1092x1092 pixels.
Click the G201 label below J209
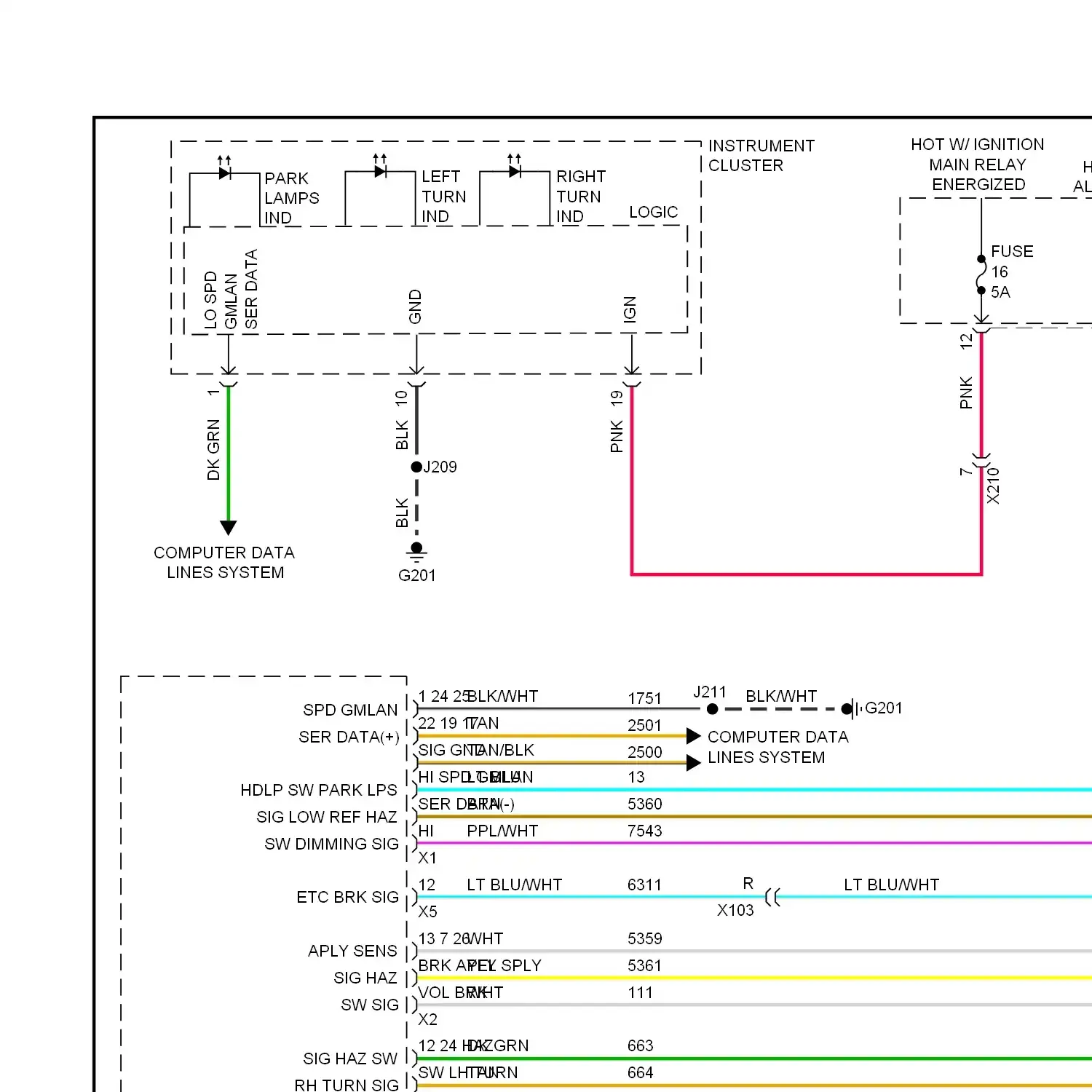pyautogui.click(x=417, y=575)
